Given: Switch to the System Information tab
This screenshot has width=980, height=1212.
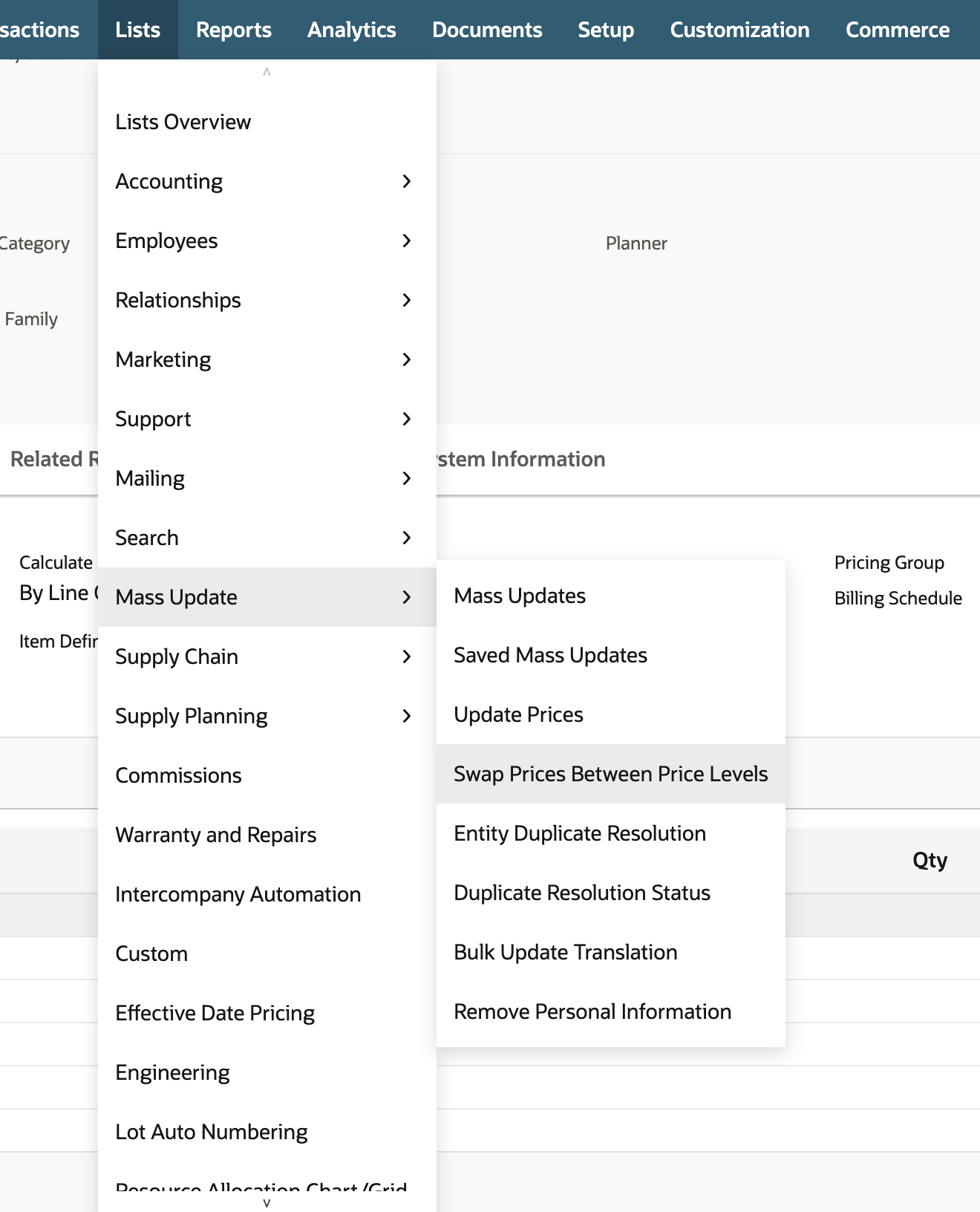Looking at the screenshot, I should point(521,459).
